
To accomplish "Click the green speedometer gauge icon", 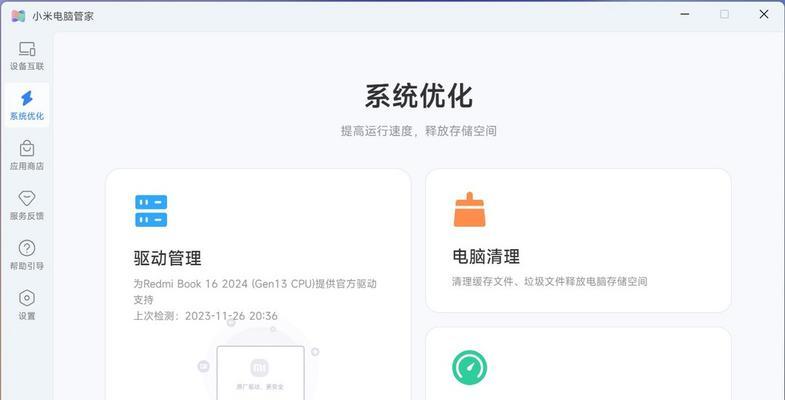I will [x=469, y=367].
